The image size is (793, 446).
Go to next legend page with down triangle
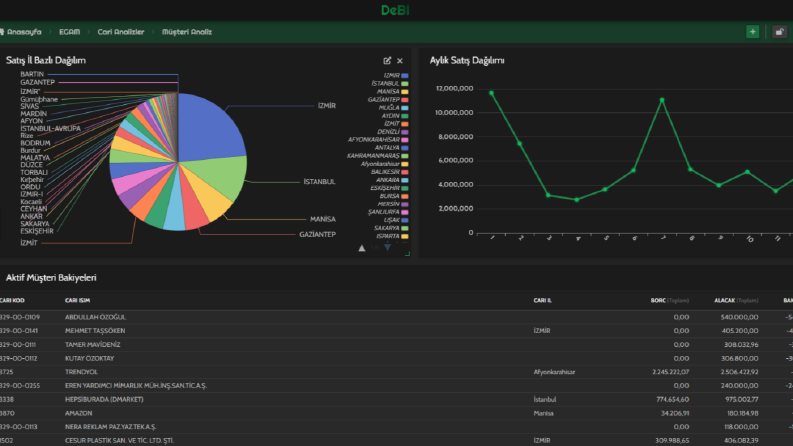tap(387, 248)
